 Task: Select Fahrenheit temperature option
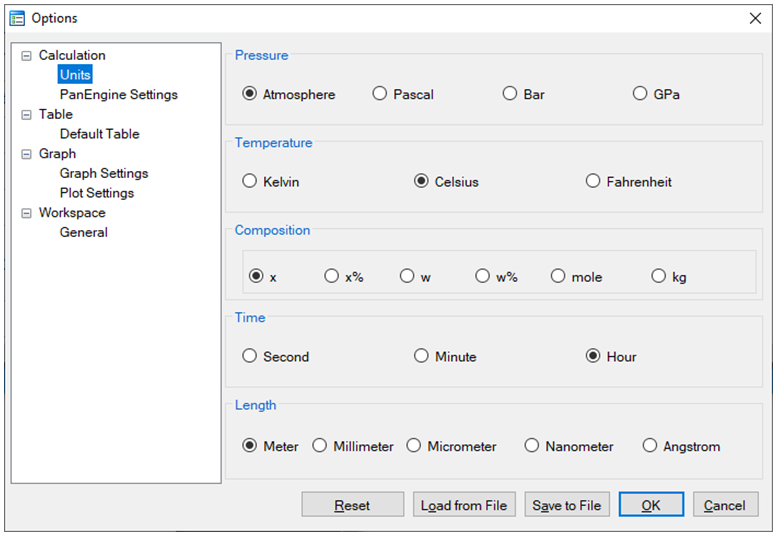pos(593,182)
